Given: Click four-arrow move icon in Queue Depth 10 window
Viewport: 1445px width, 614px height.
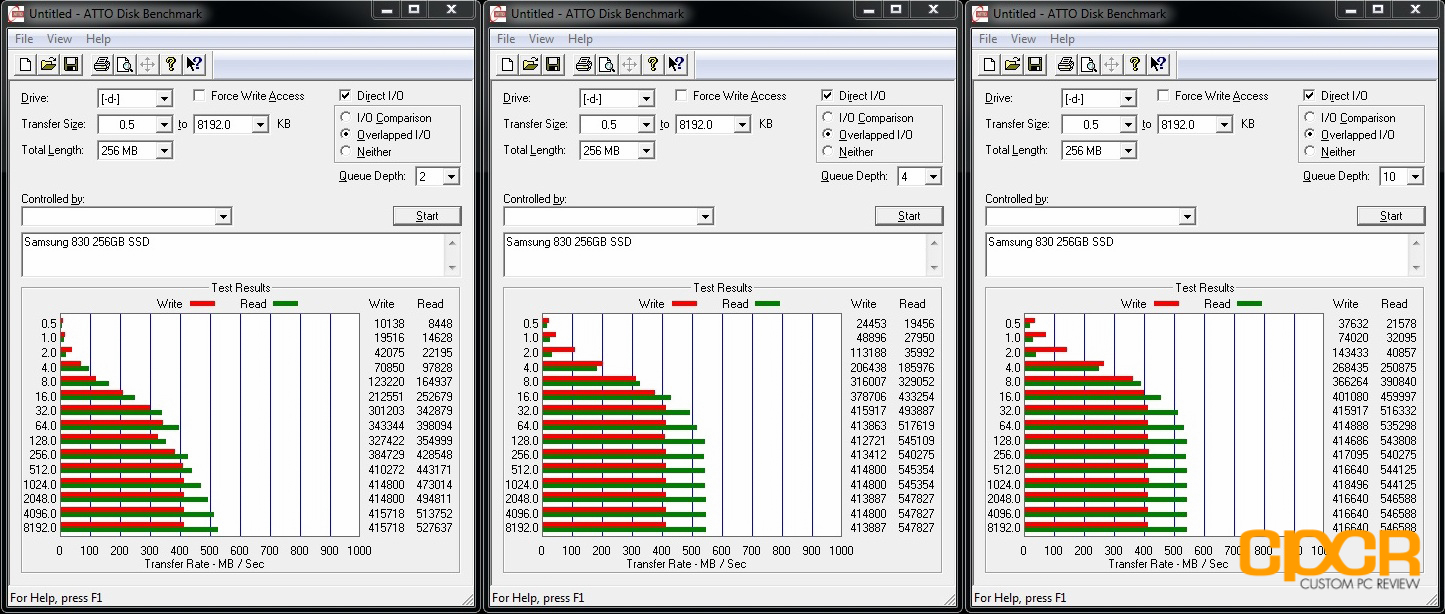Looking at the screenshot, I should pos(1111,65).
